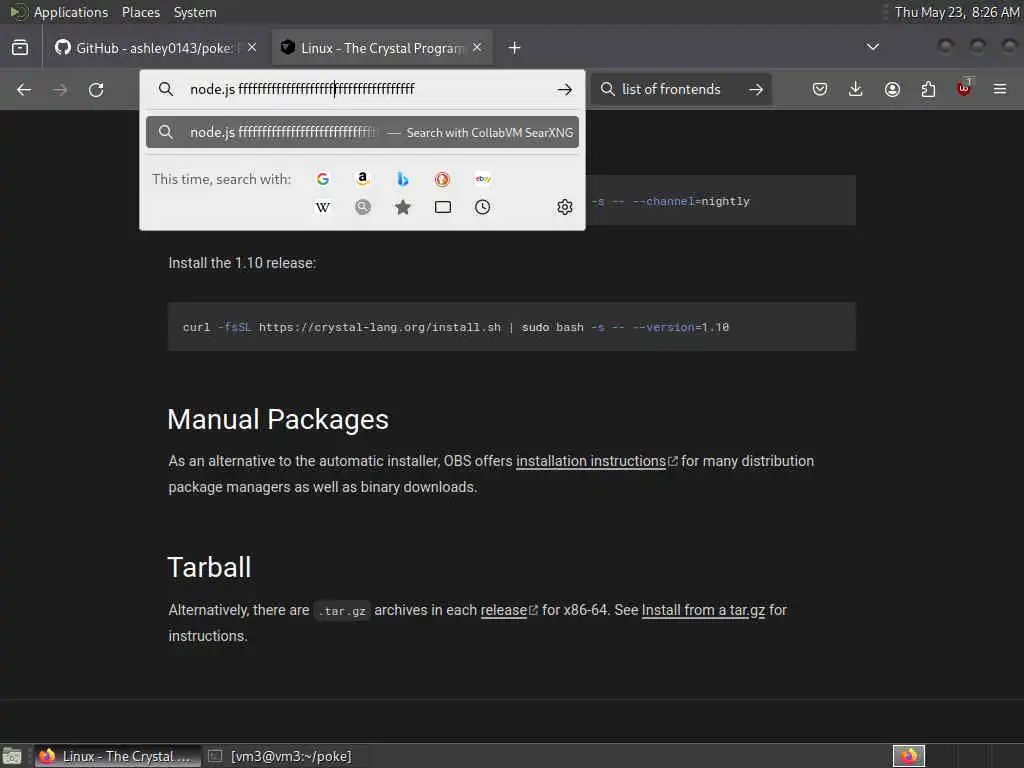Search this time with eBay
This screenshot has height=768, width=1024.
click(x=483, y=179)
